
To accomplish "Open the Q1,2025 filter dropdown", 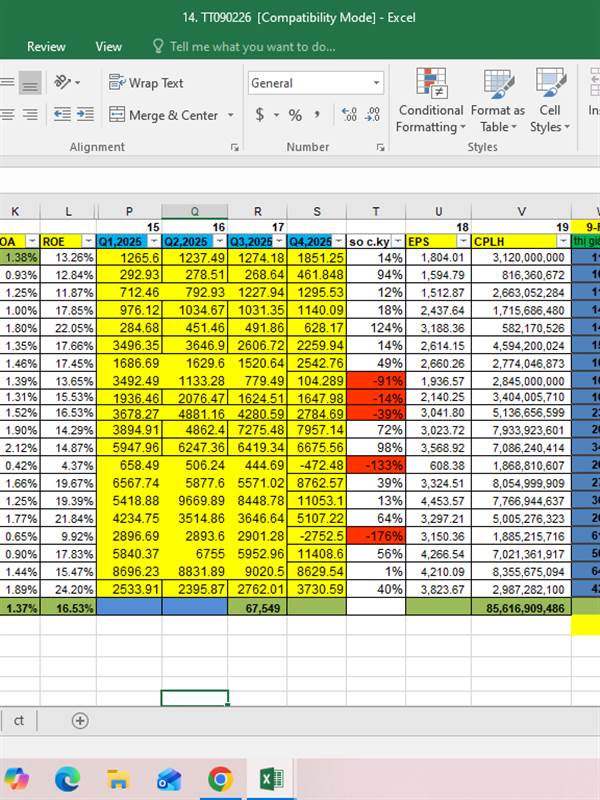I will [154, 241].
